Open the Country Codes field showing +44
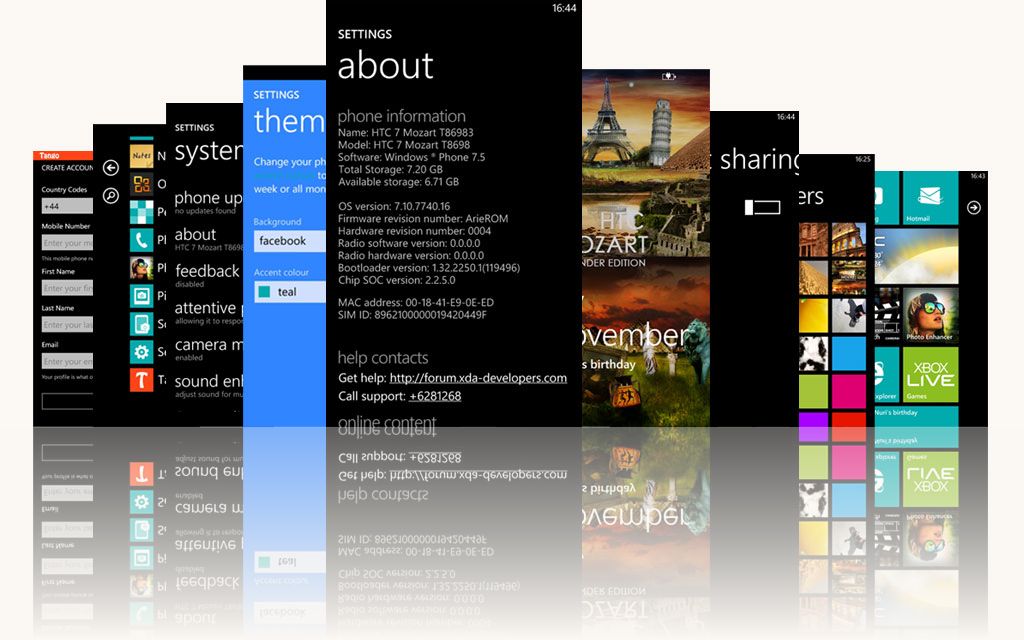 click(67, 206)
